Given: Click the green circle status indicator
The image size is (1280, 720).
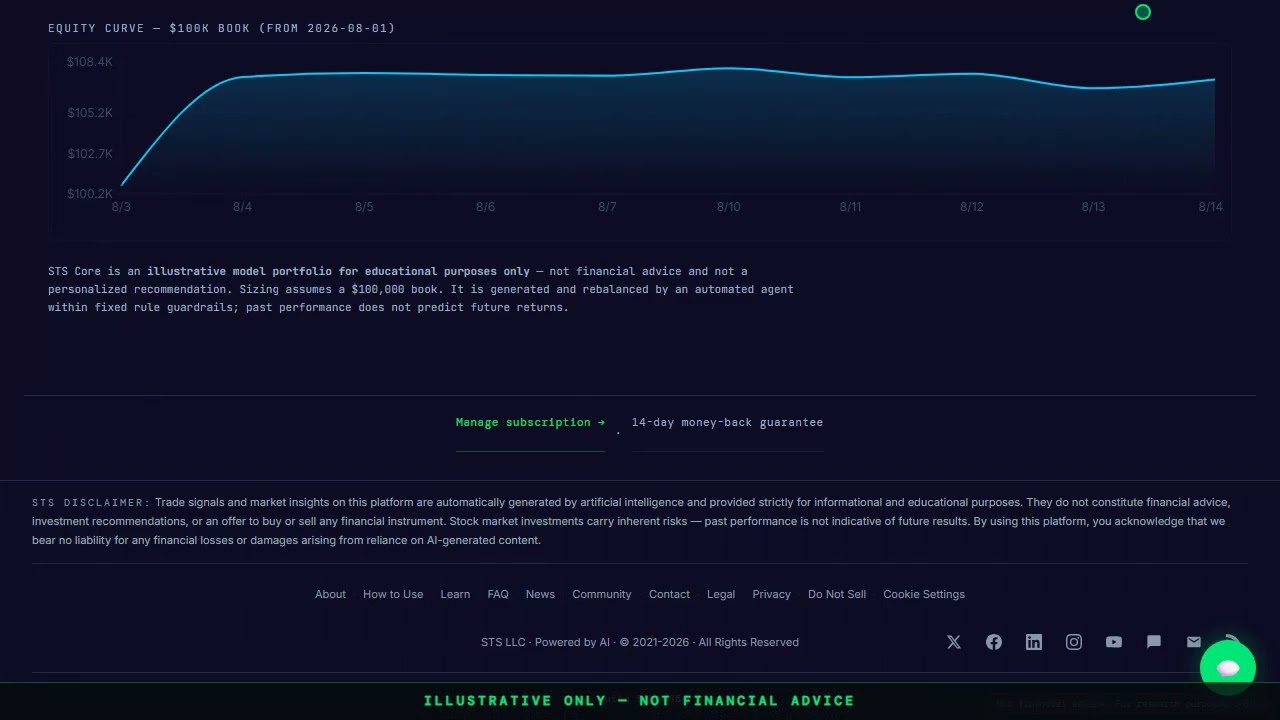Looking at the screenshot, I should point(1143,12).
